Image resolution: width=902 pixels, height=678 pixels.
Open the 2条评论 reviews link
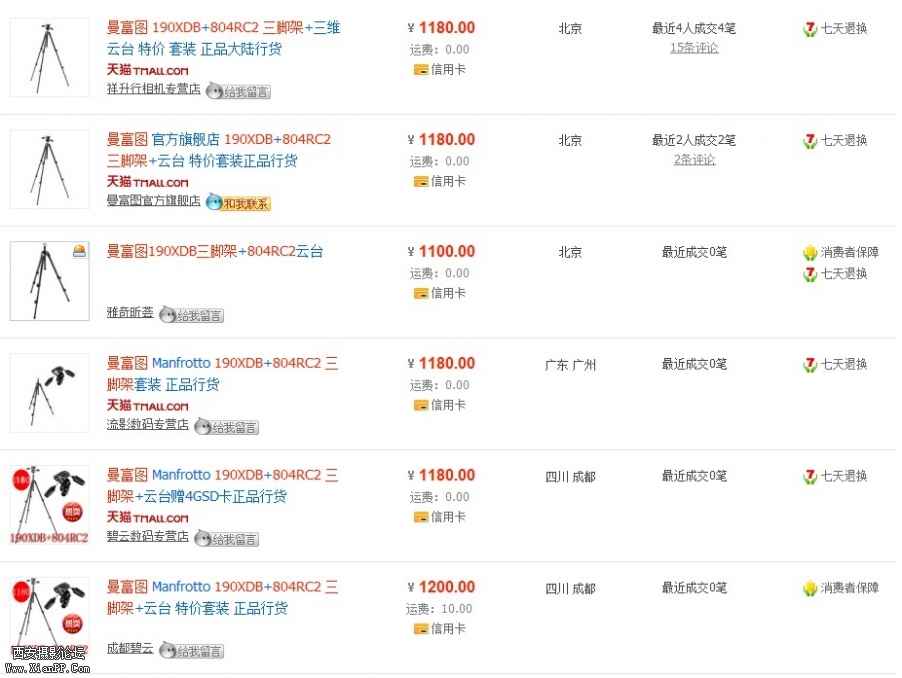[693, 159]
